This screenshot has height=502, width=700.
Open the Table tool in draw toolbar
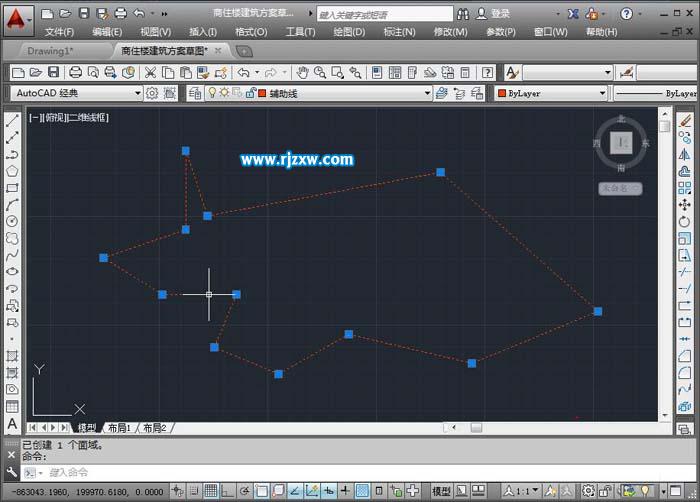click(x=12, y=406)
